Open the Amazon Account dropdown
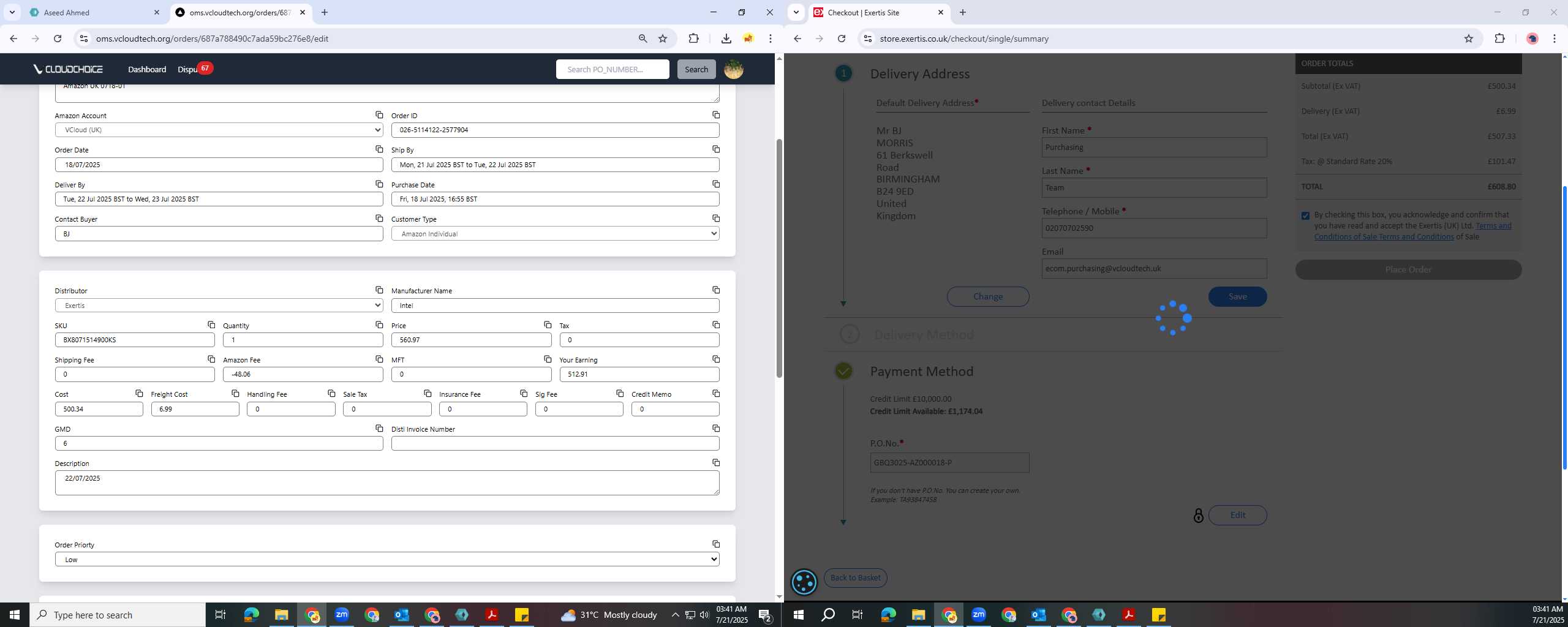This screenshot has height=627, width=1568. 219,130
